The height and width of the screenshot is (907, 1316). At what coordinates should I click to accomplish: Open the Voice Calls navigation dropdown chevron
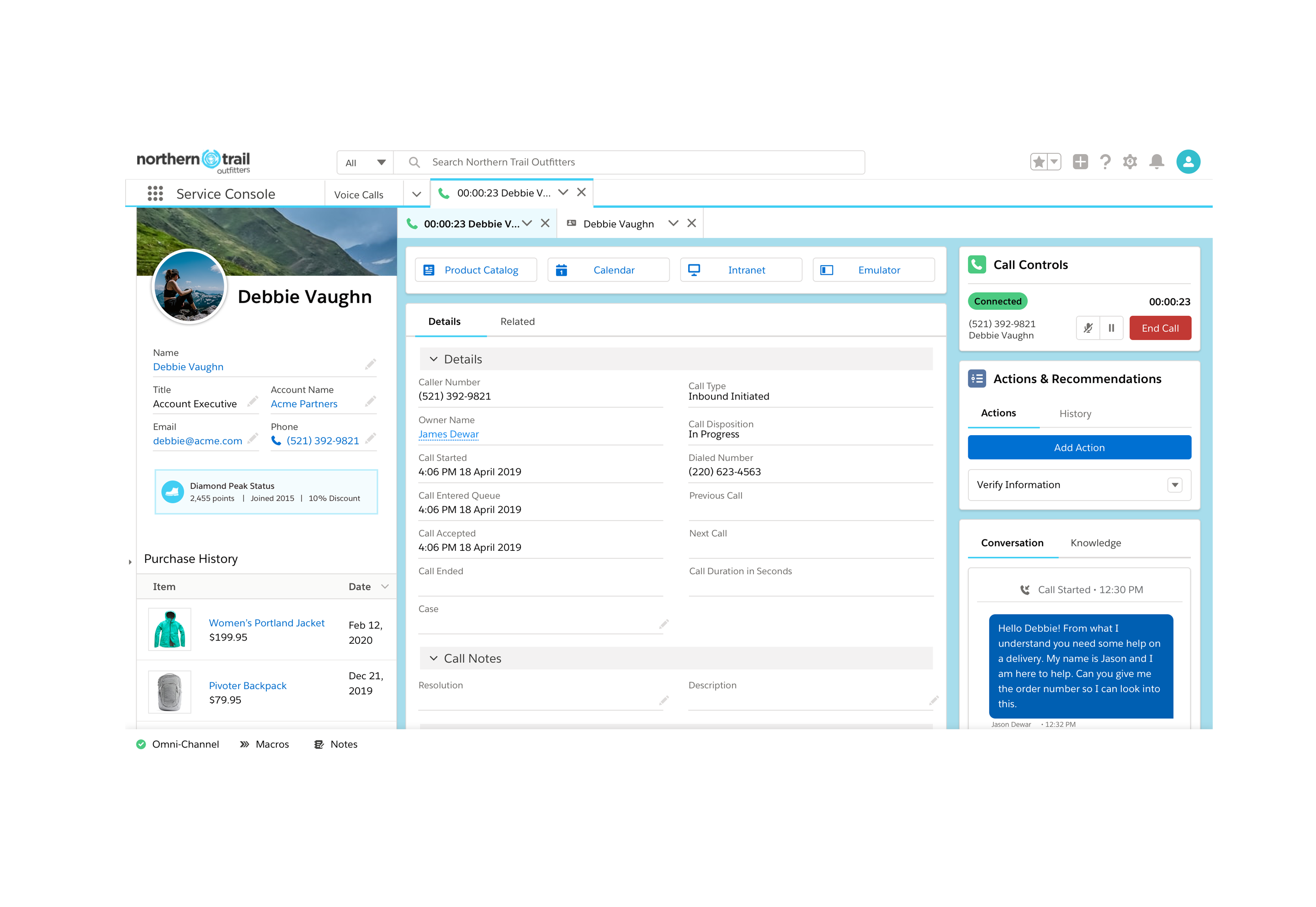coord(416,194)
